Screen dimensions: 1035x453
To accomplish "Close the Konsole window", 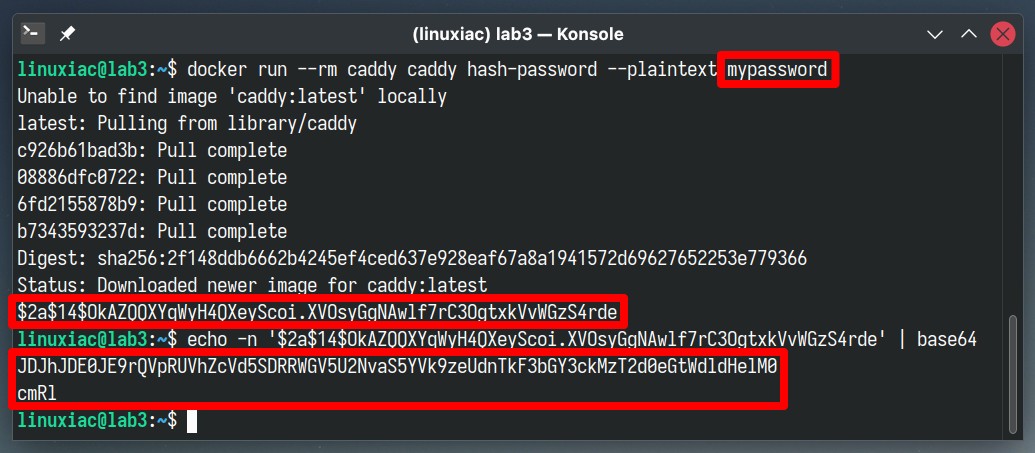I will coord(1003,34).
